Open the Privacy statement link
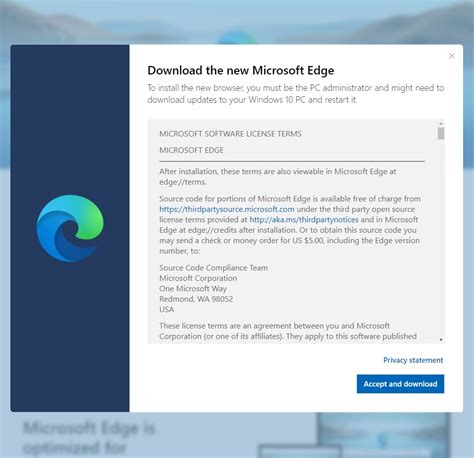 [x=413, y=360]
